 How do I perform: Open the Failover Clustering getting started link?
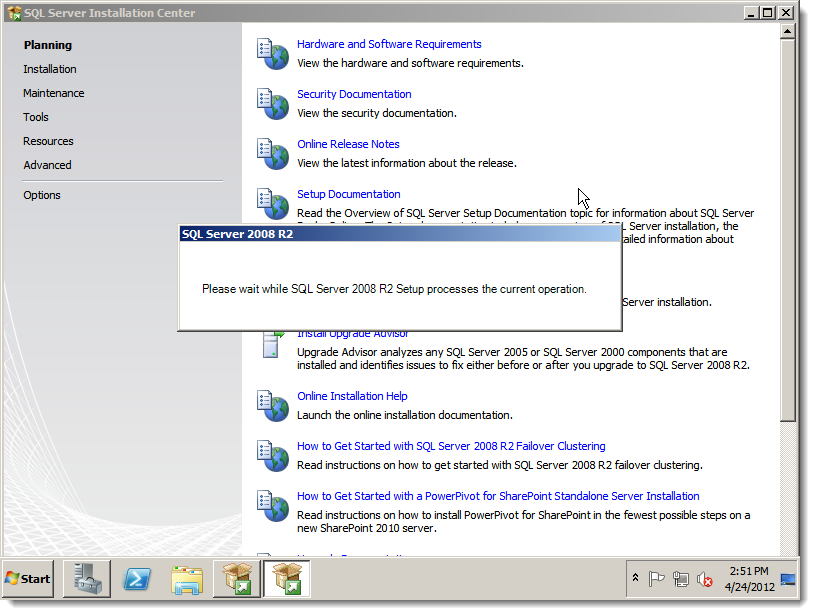pyautogui.click(x=451, y=446)
